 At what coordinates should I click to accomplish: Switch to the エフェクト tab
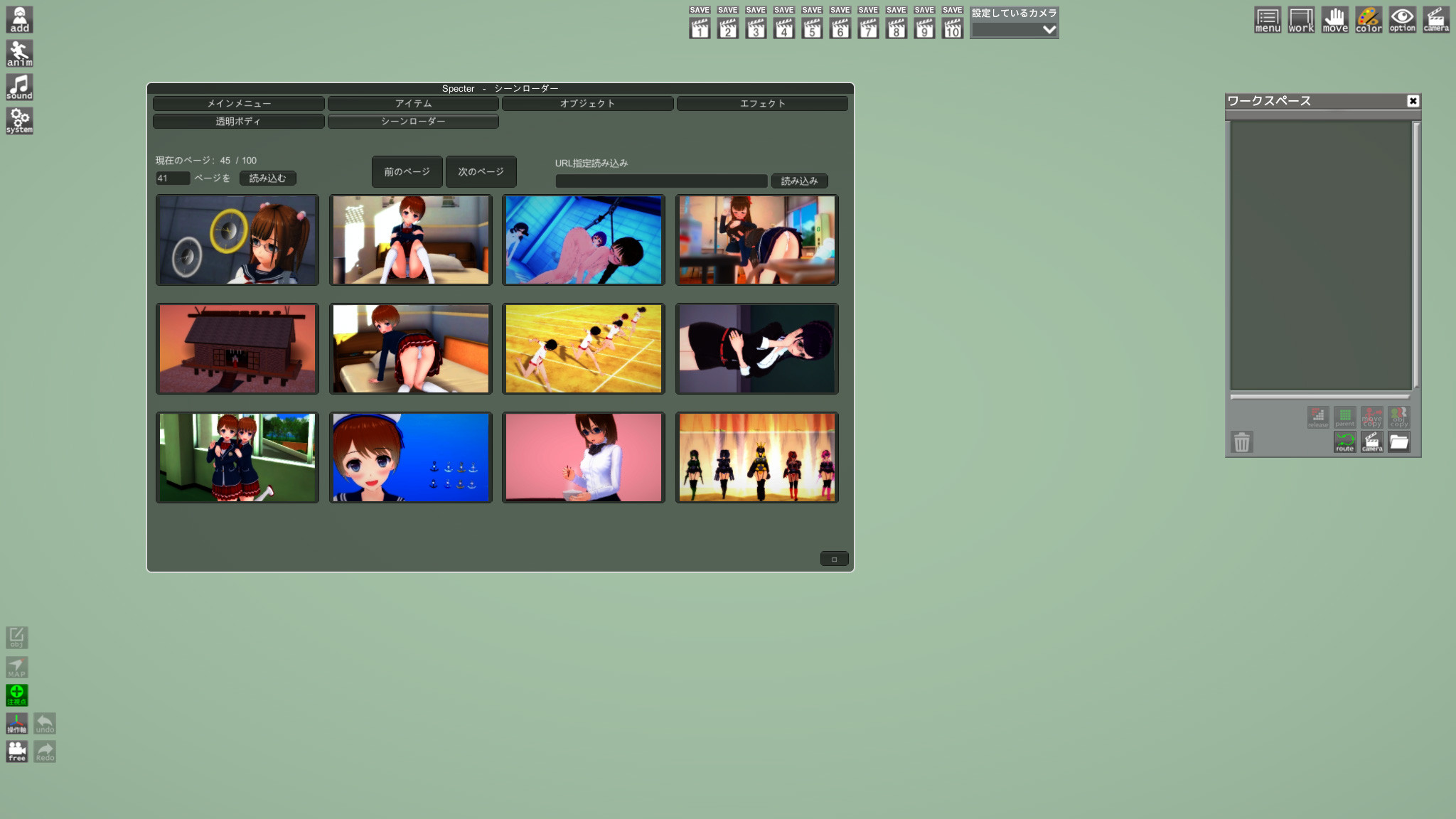[x=762, y=104]
